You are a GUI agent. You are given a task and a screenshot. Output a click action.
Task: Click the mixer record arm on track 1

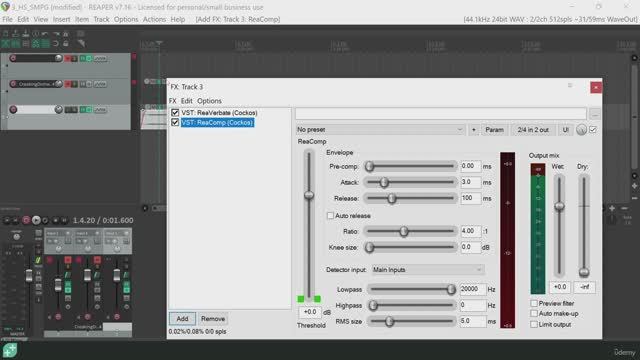58,316
